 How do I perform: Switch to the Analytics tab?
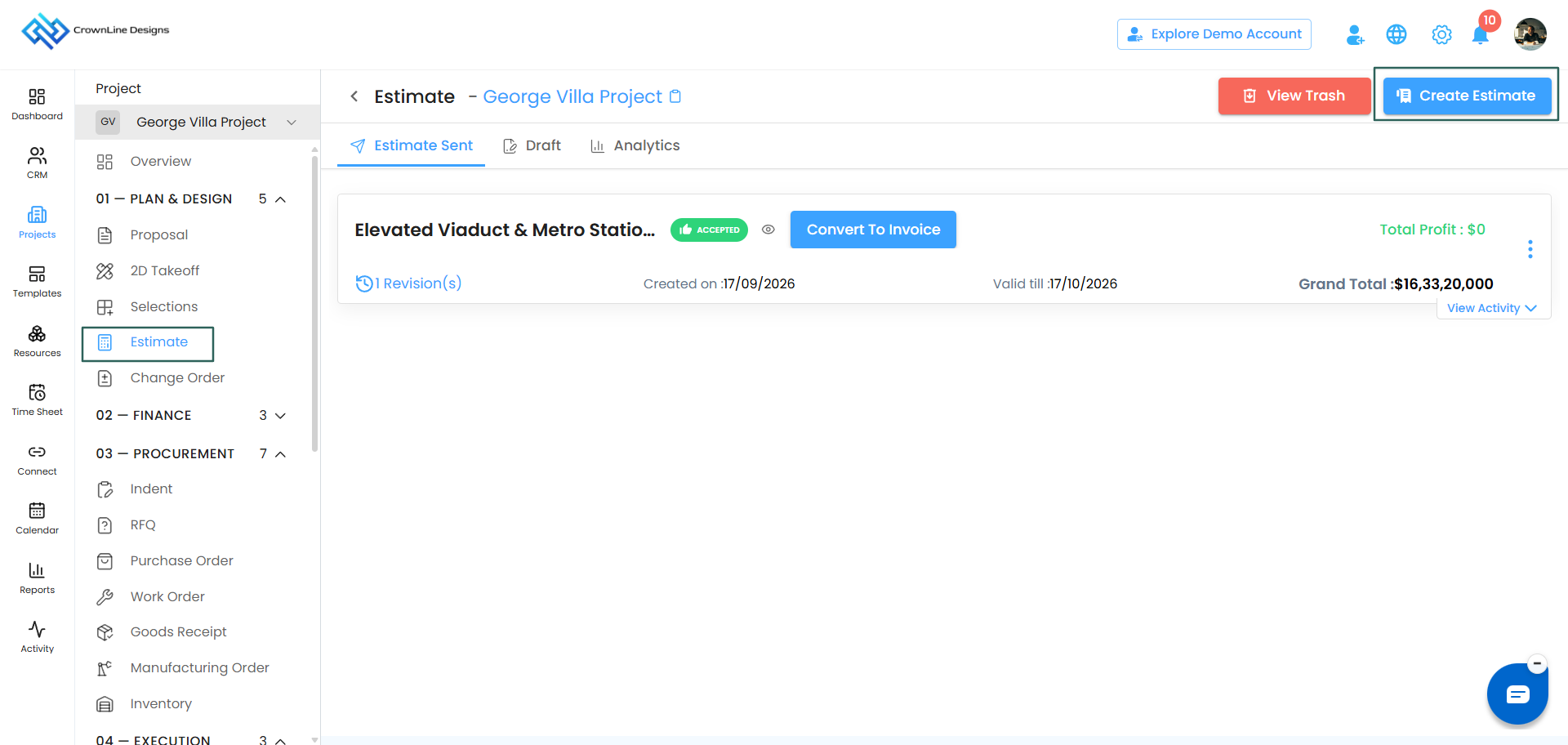point(635,145)
